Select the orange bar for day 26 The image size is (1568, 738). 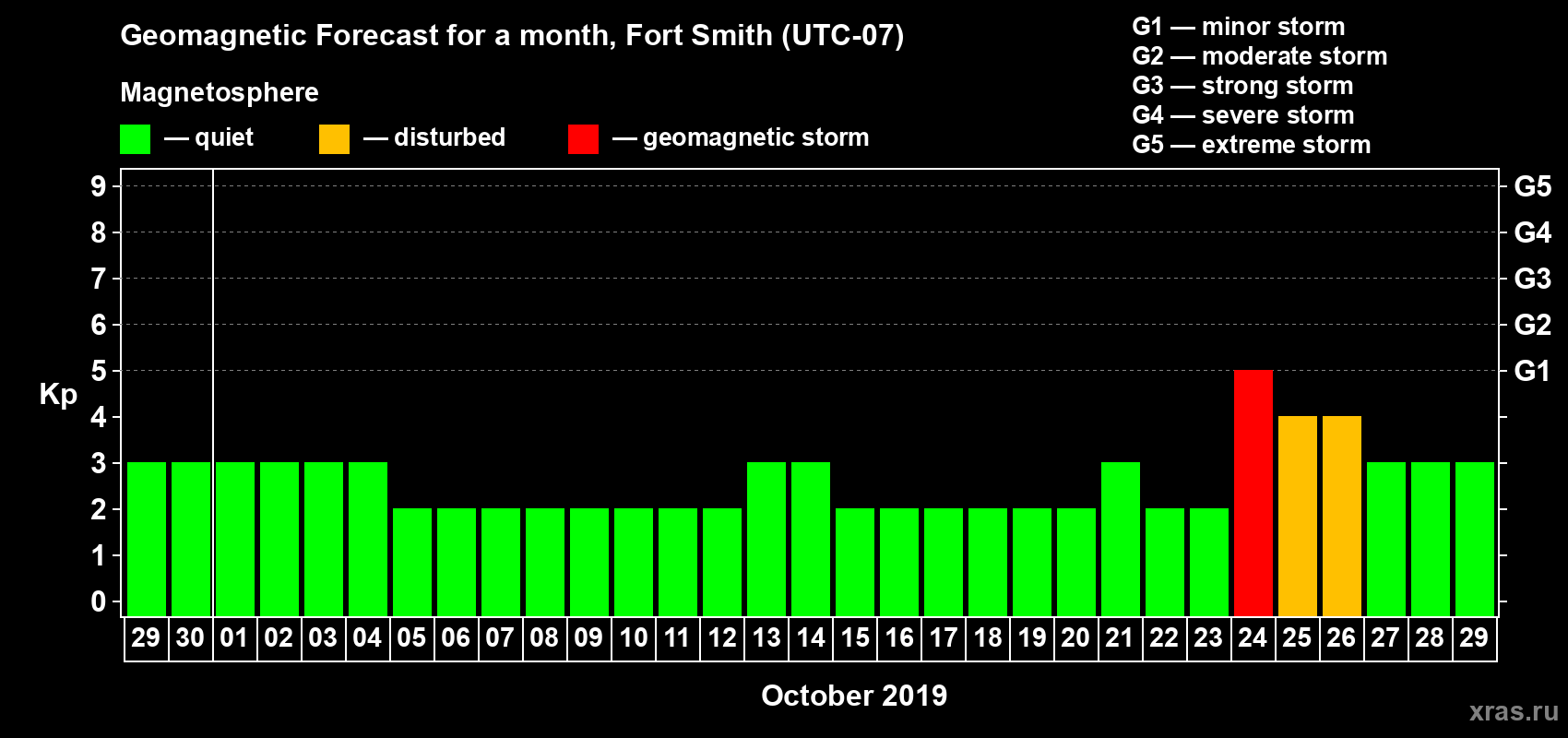point(1342,516)
